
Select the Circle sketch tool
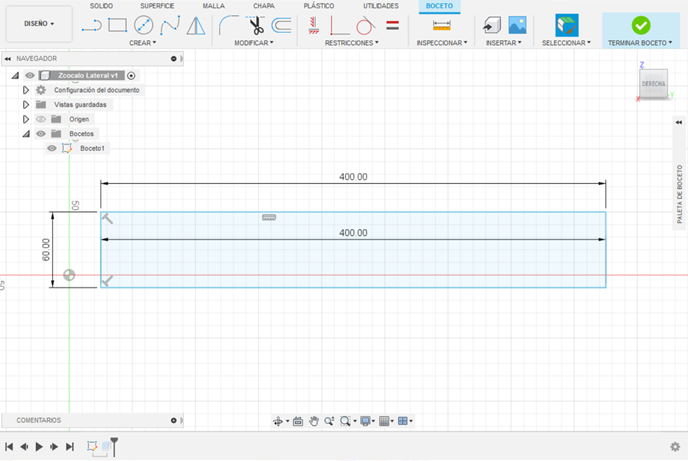tap(143, 25)
